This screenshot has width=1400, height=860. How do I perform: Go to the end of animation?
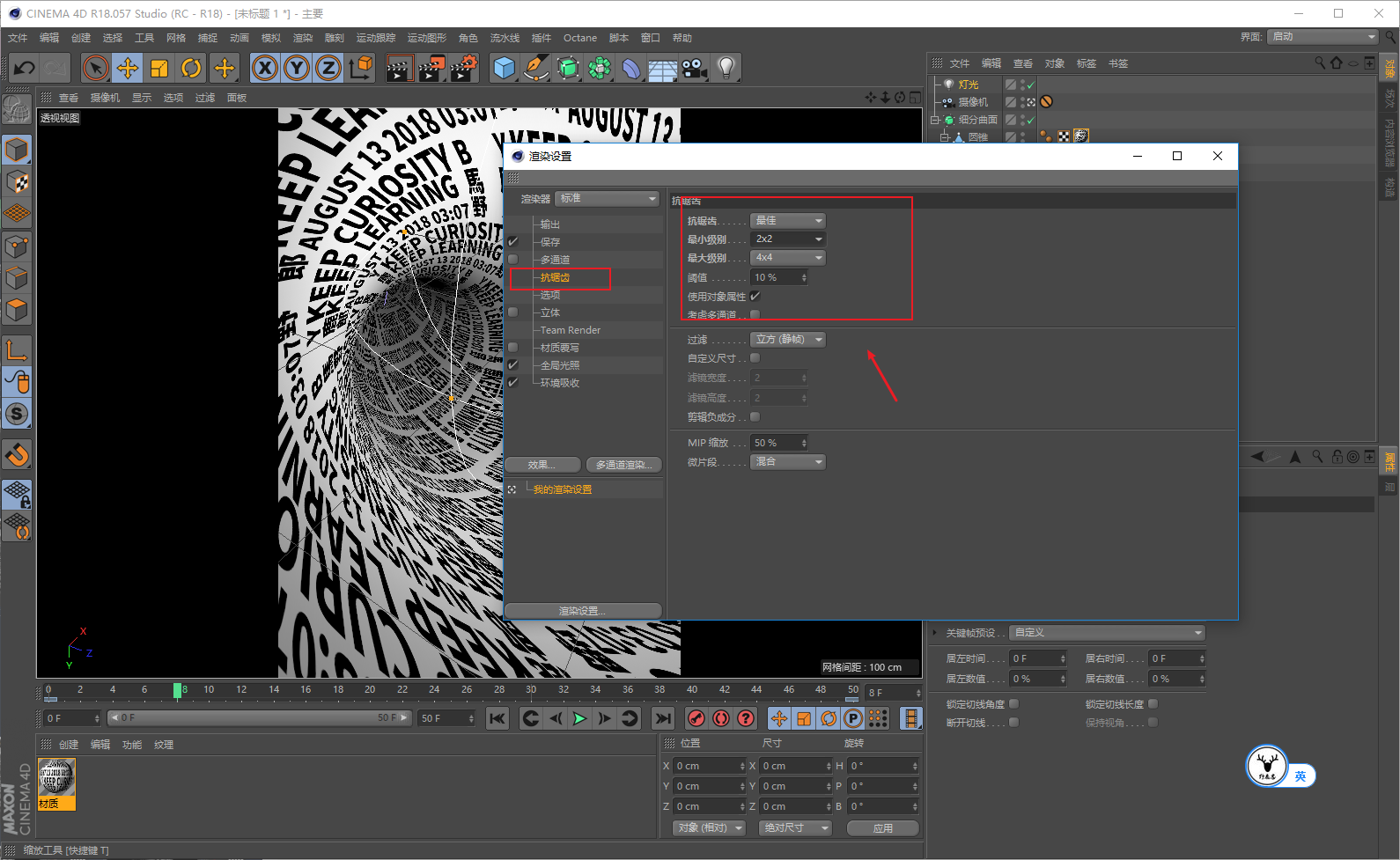[664, 718]
